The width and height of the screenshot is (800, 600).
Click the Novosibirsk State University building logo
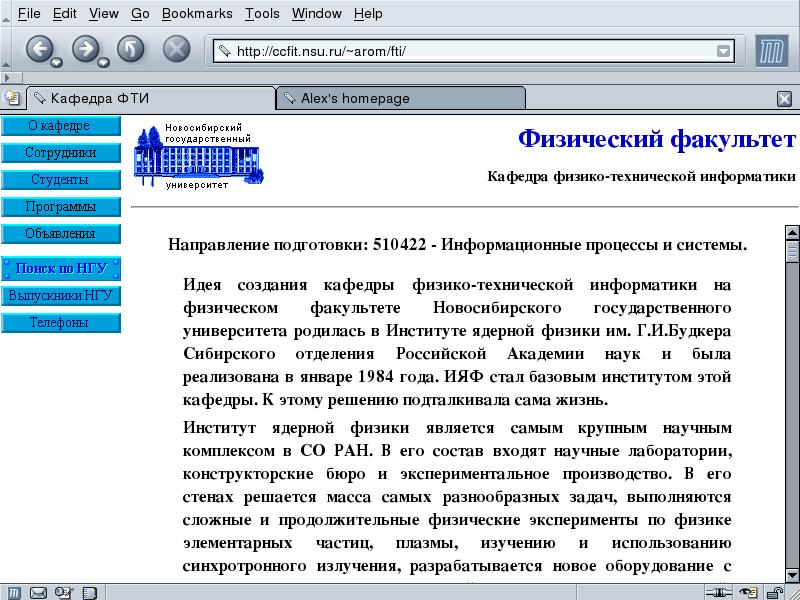coord(199,156)
